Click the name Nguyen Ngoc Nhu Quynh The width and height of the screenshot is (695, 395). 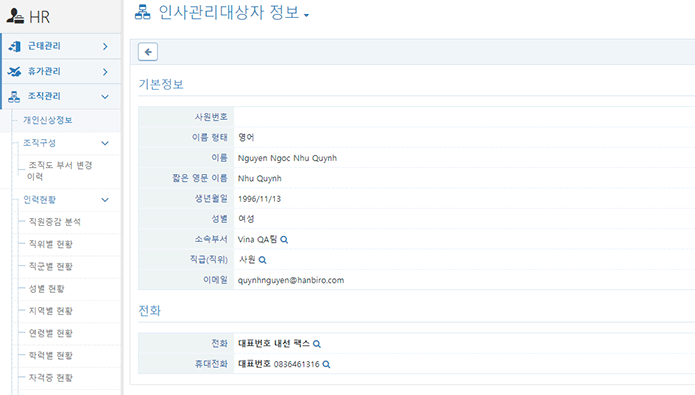point(287,158)
